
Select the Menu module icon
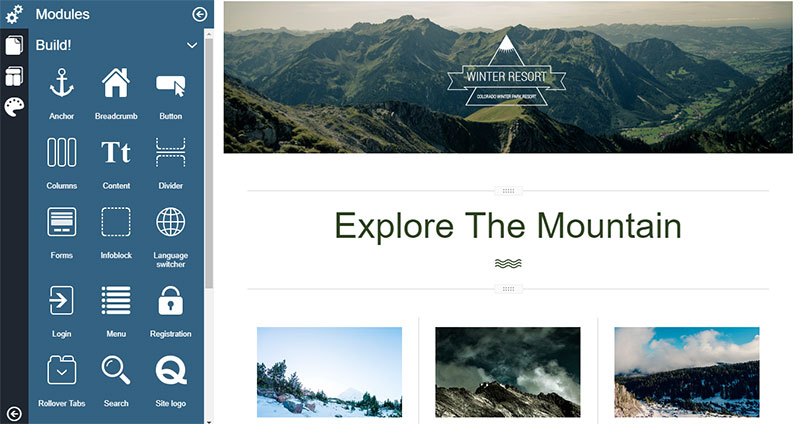(116, 301)
